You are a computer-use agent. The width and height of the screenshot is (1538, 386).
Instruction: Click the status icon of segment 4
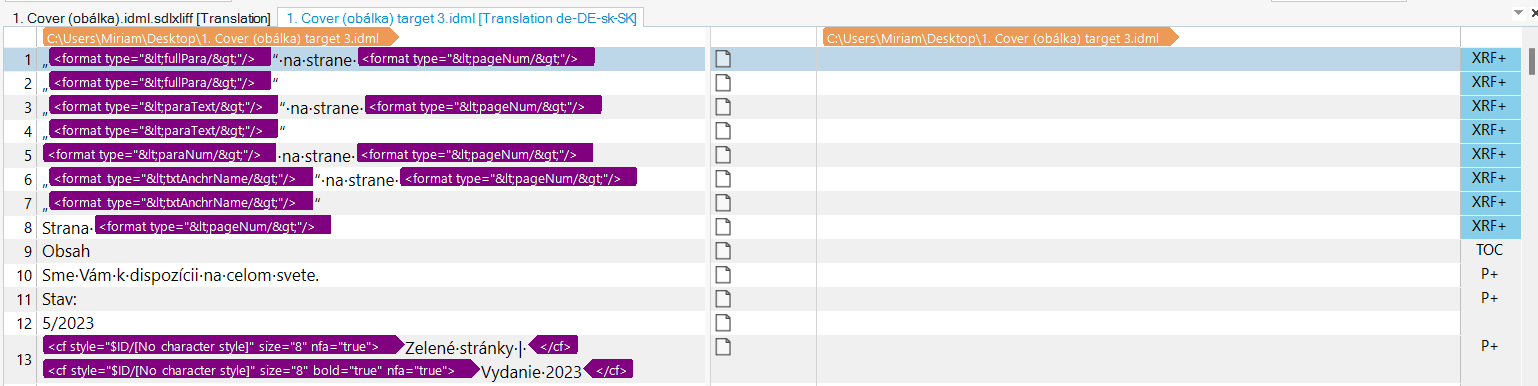[722, 131]
